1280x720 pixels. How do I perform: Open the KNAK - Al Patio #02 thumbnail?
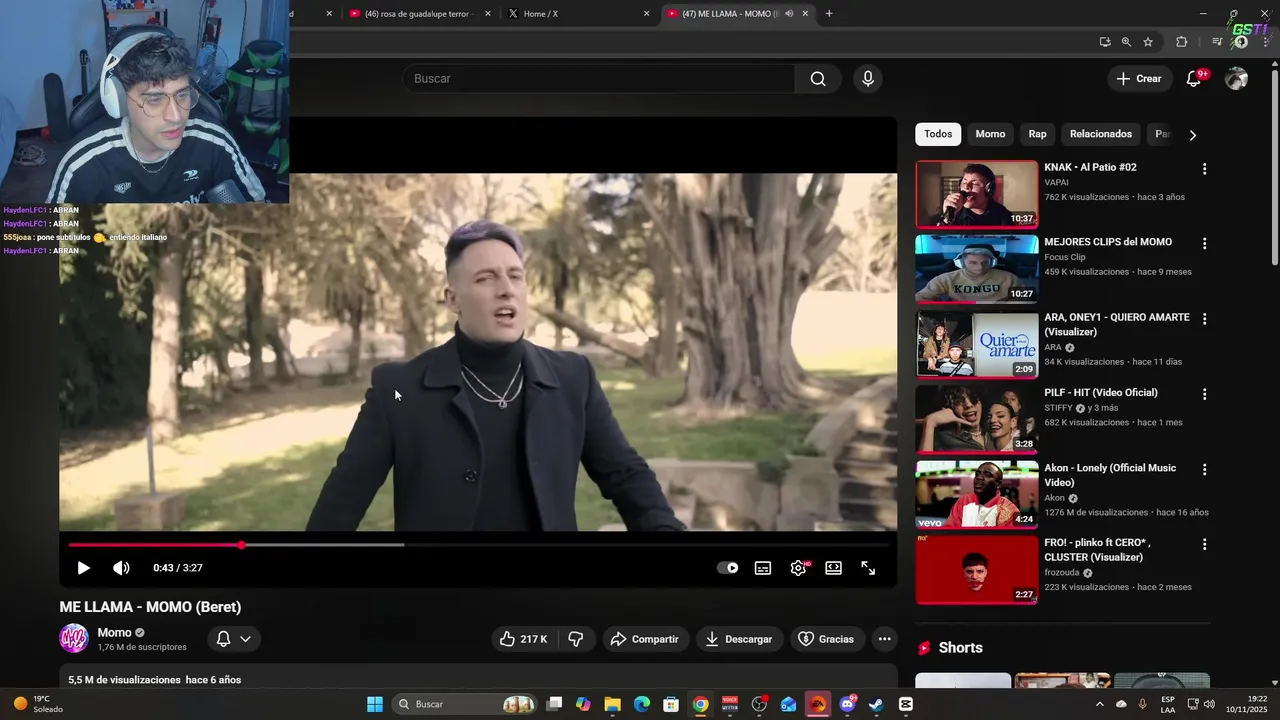pyautogui.click(x=977, y=194)
